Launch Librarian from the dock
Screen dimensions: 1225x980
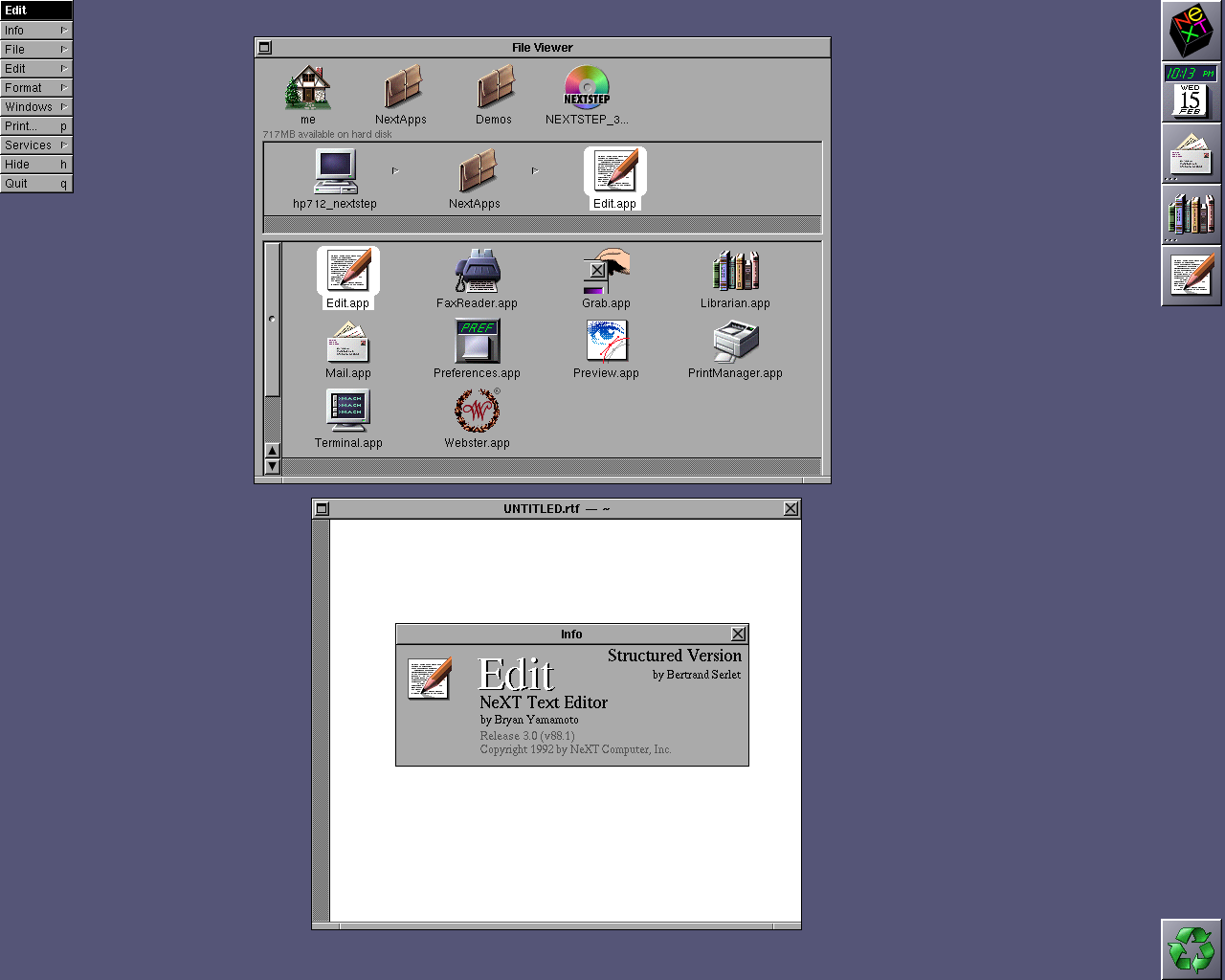pyautogui.click(x=1192, y=214)
